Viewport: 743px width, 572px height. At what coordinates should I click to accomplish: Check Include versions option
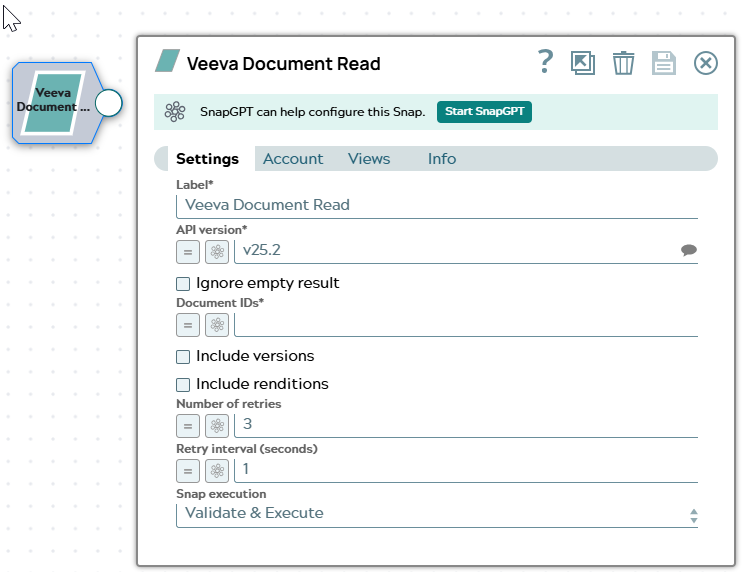183,357
